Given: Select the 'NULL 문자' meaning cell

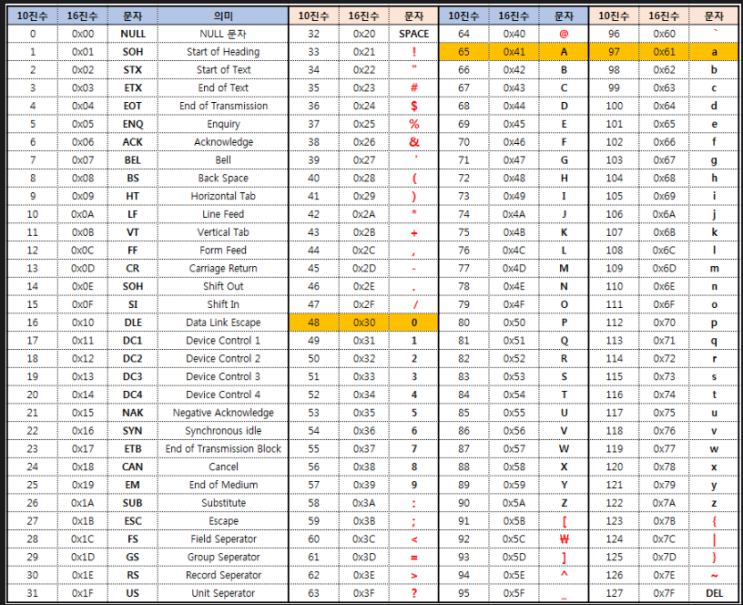Looking at the screenshot, I should click(x=223, y=34).
